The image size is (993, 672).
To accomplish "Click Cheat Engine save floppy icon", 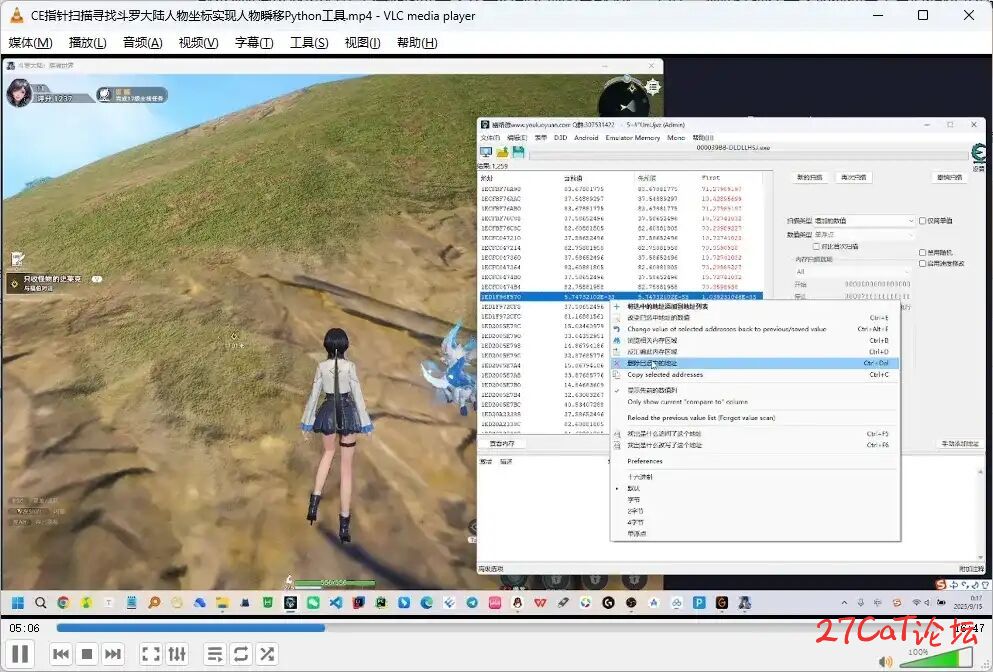I will pyautogui.click(x=519, y=152).
